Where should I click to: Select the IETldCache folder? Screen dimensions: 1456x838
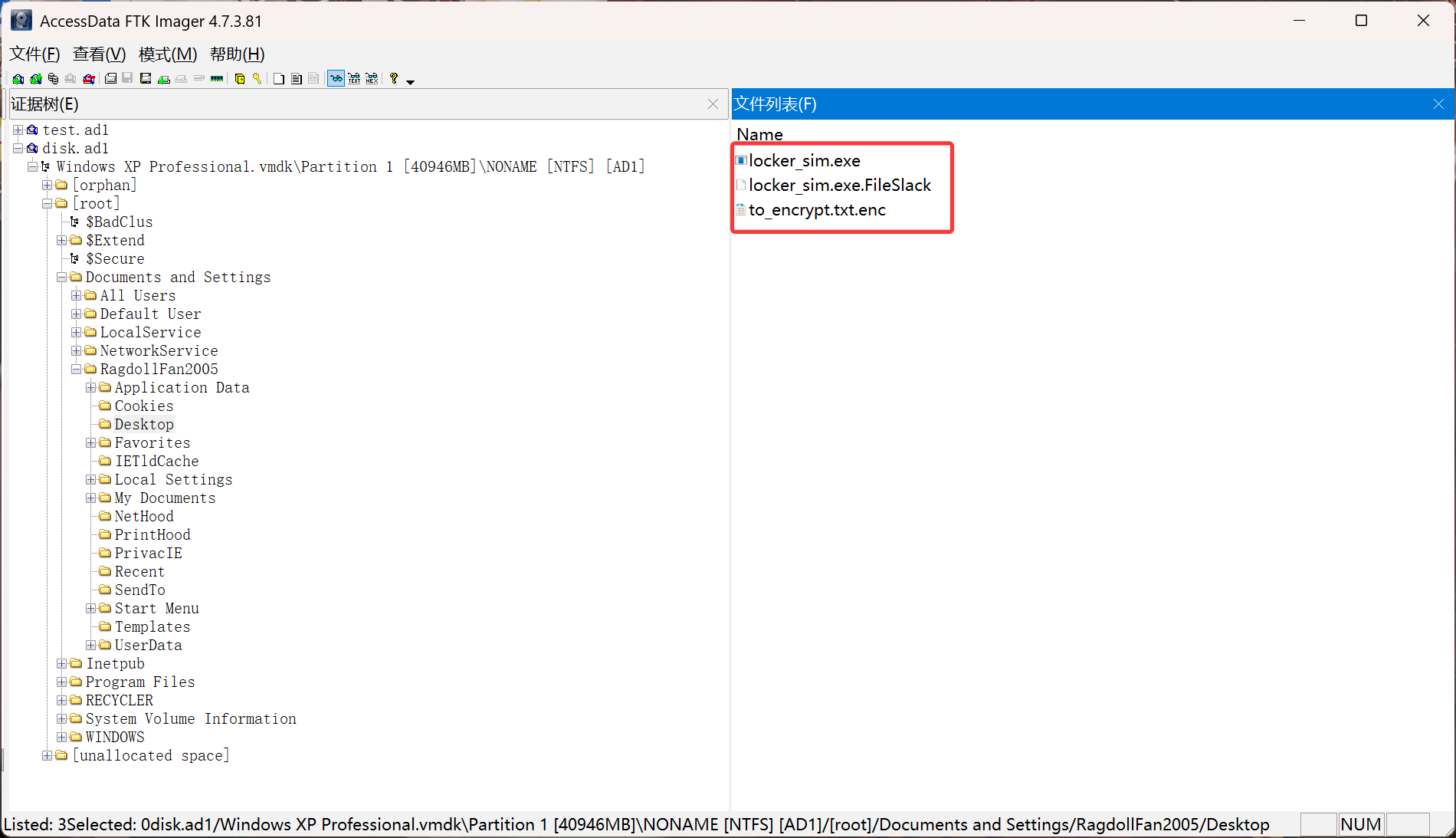pos(157,462)
